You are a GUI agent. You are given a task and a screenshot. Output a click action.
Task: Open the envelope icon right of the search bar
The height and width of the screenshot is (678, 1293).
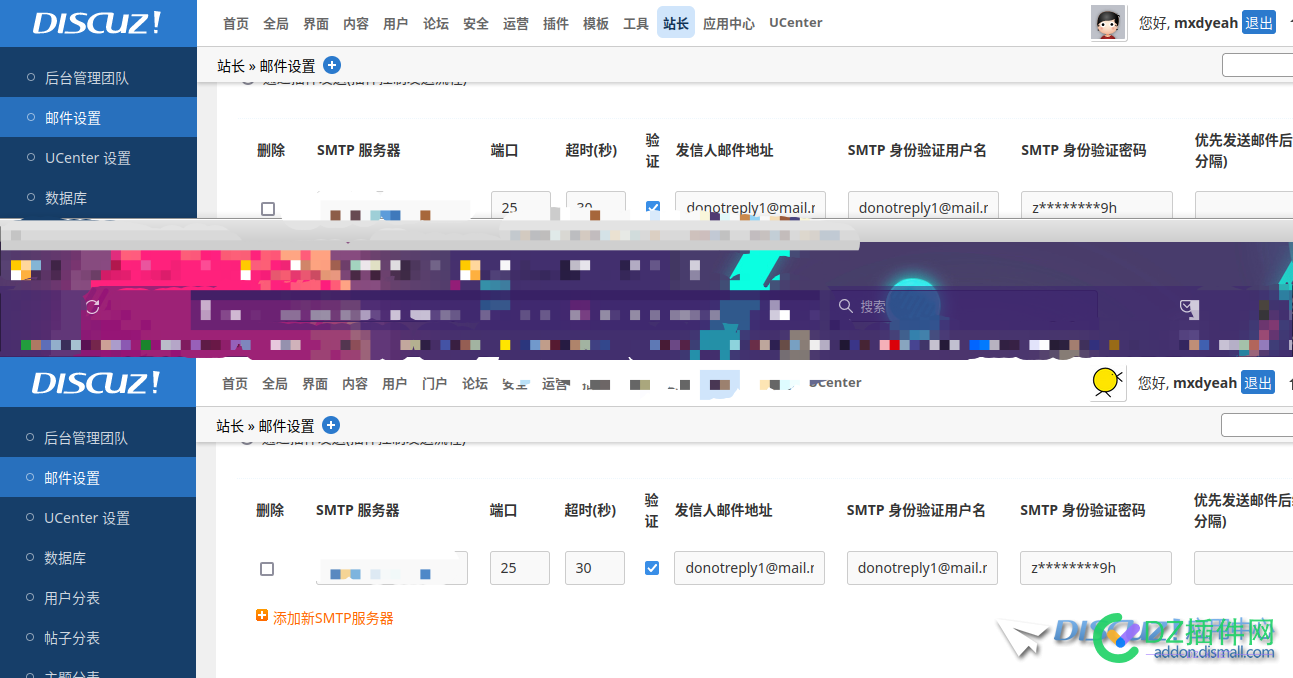[1188, 307]
